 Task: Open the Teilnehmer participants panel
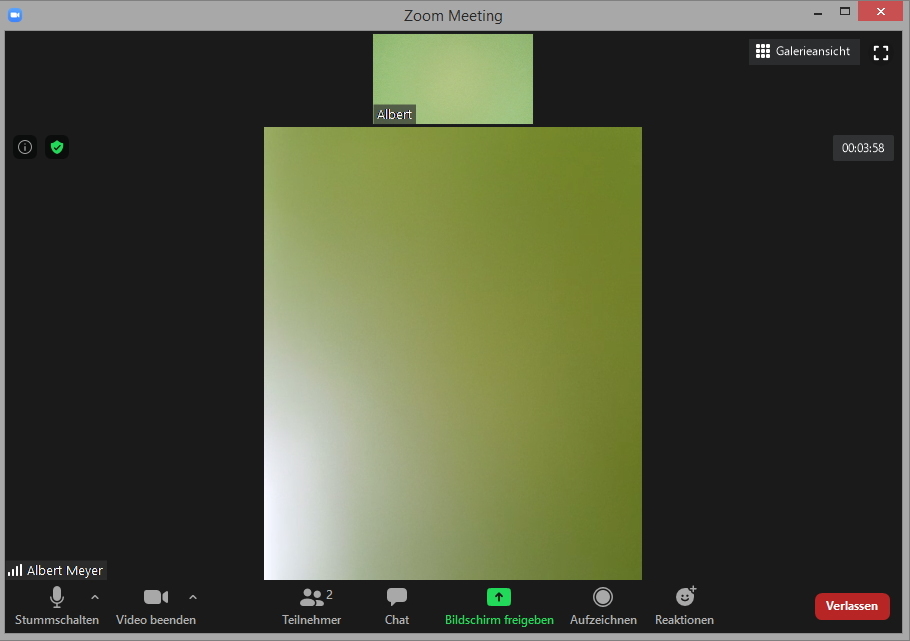(312, 606)
